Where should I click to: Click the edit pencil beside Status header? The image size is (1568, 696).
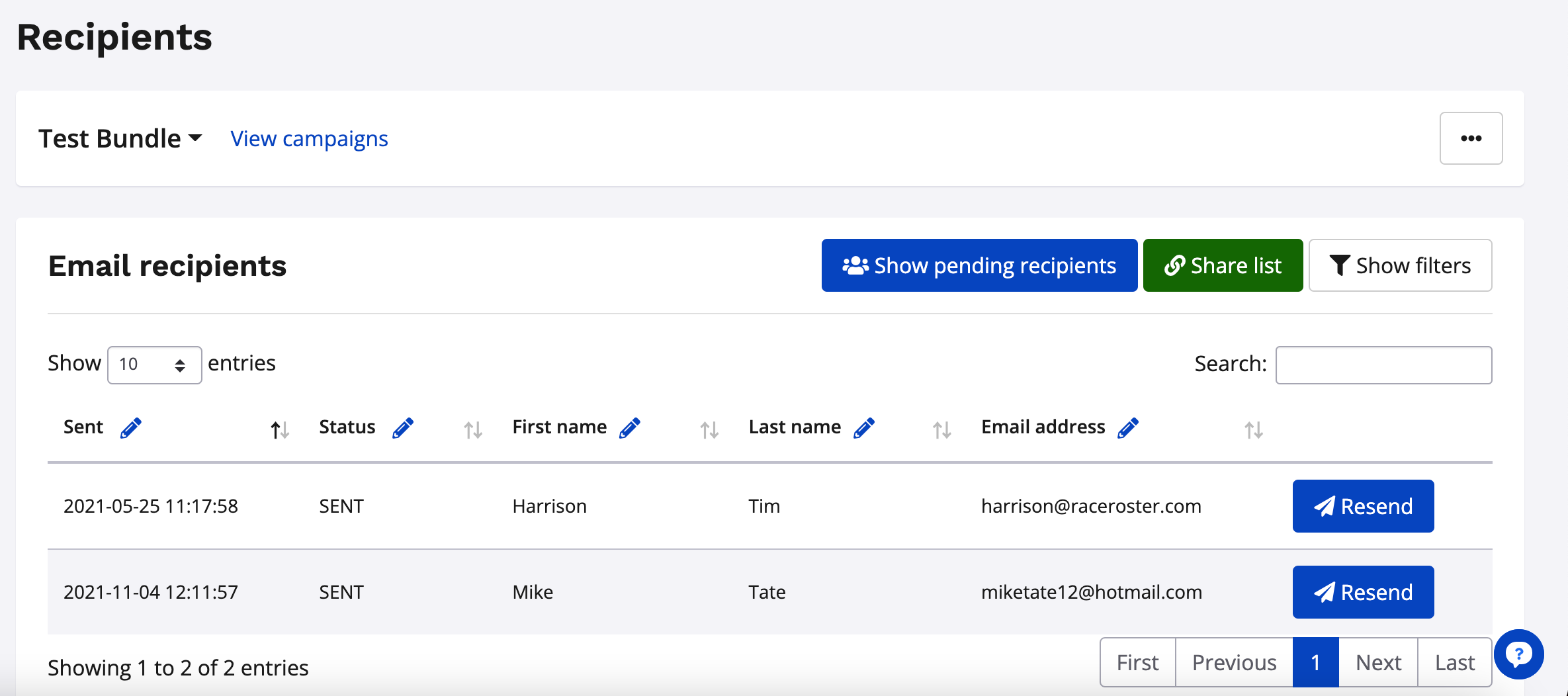(x=402, y=428)
